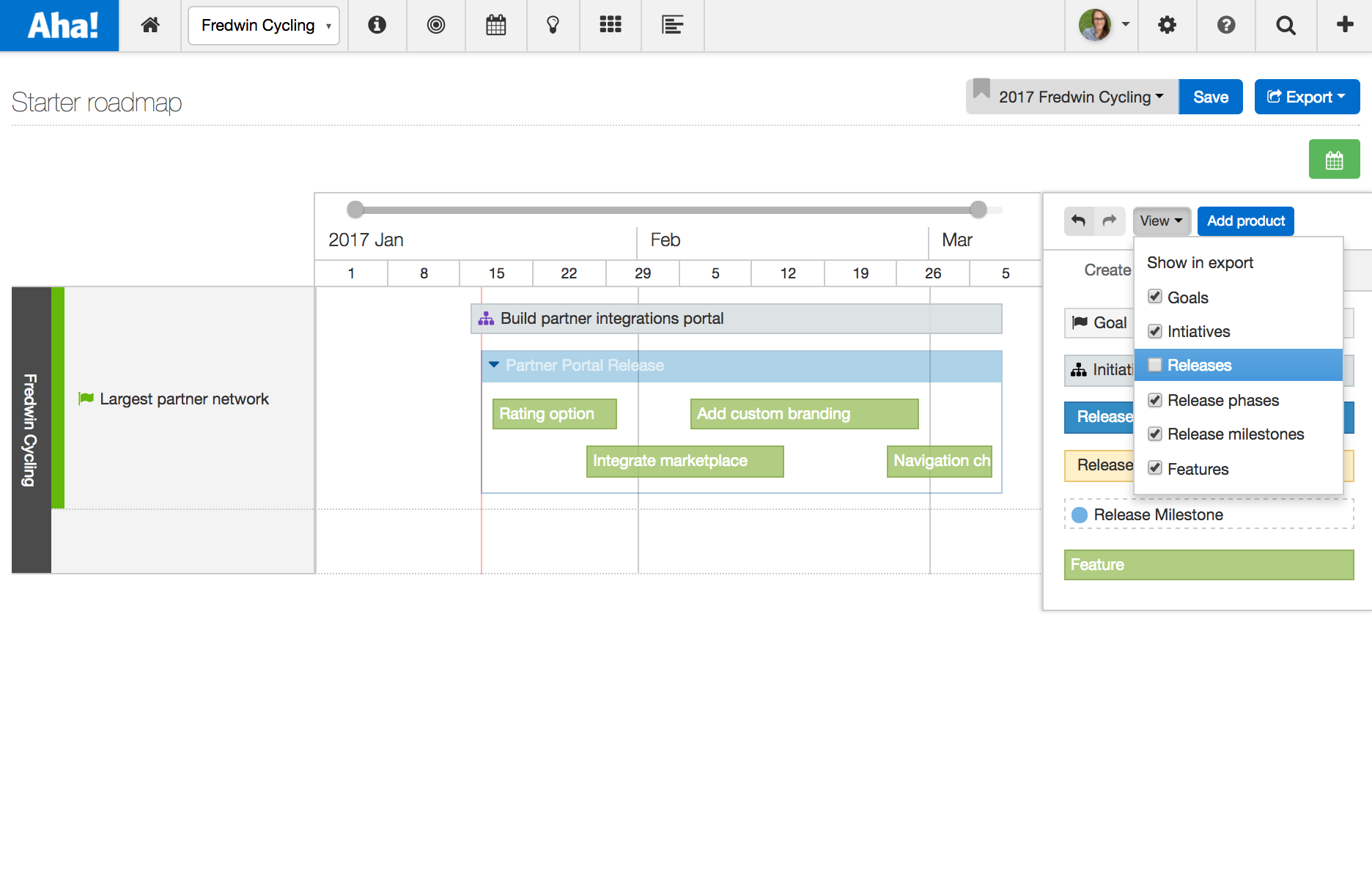
Task: Click the green flag goal icon
Action: [x=86, y=399]
